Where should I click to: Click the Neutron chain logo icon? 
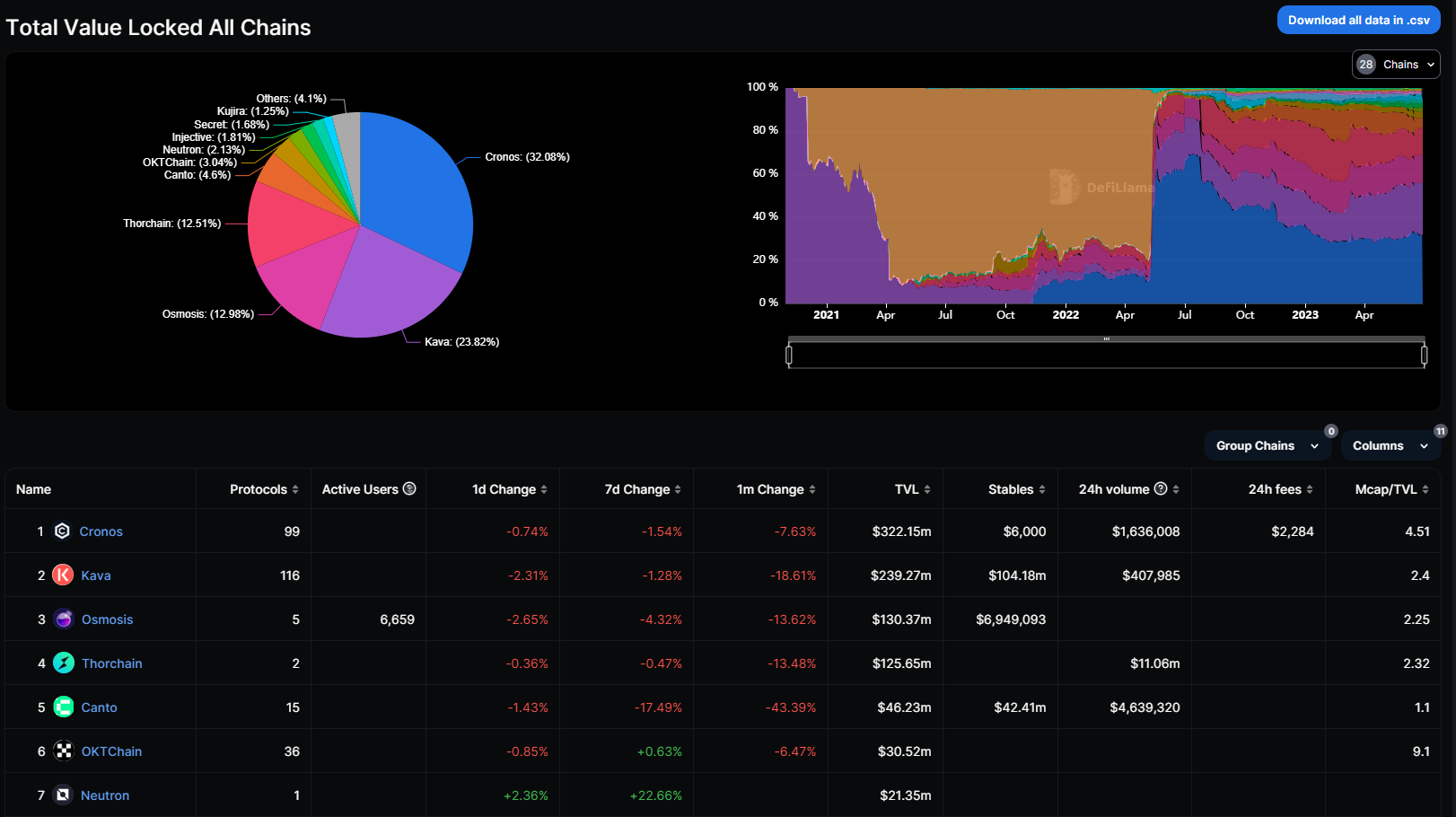(63, 795)
